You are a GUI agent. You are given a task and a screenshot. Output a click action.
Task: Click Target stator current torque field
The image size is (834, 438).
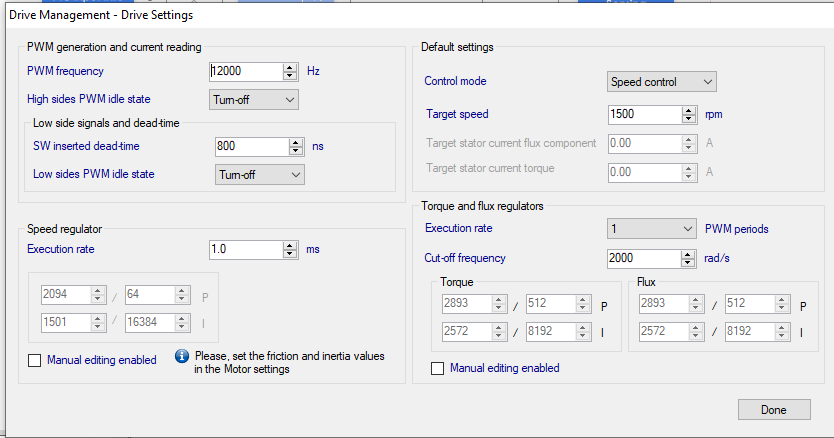click(646, 172)
